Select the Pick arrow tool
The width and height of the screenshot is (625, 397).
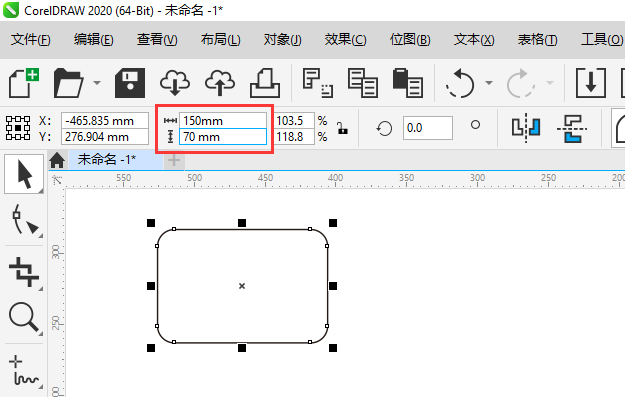coord(24,175)
